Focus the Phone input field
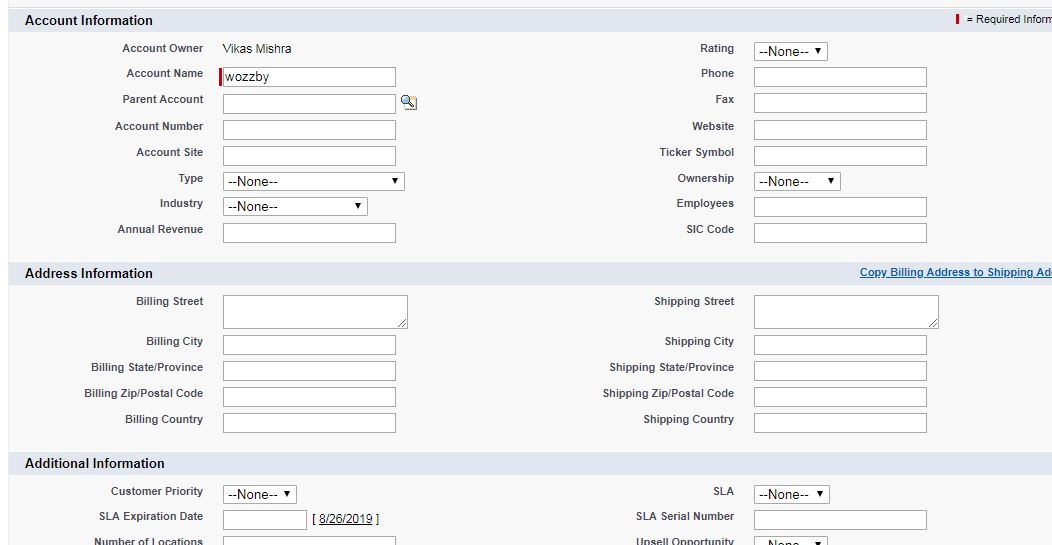Screen dimensions: 1052x545 (x=840, y=77)
